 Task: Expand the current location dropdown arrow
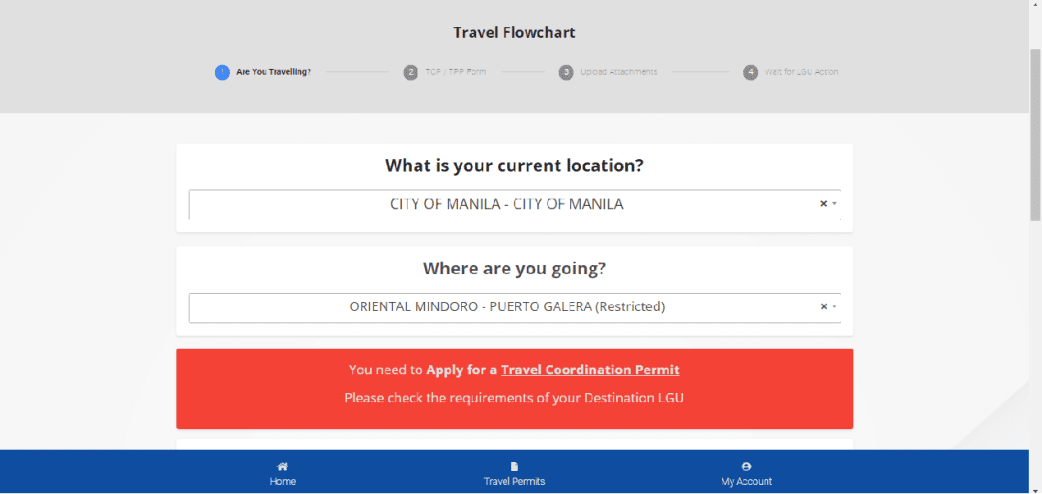pyautogui.click(x=834, y=204)
